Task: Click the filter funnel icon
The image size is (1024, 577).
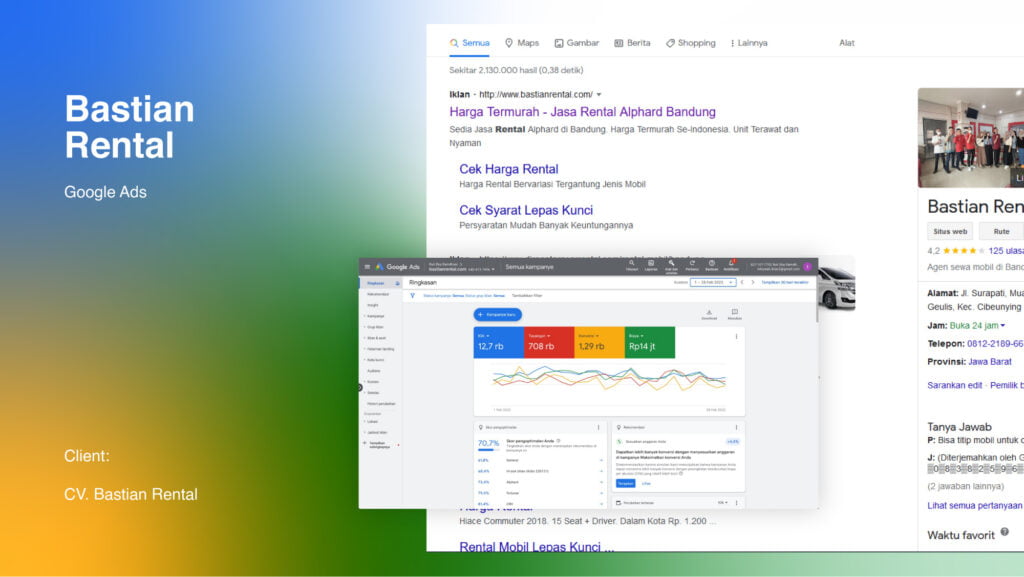Action: [x=412, y=296]
